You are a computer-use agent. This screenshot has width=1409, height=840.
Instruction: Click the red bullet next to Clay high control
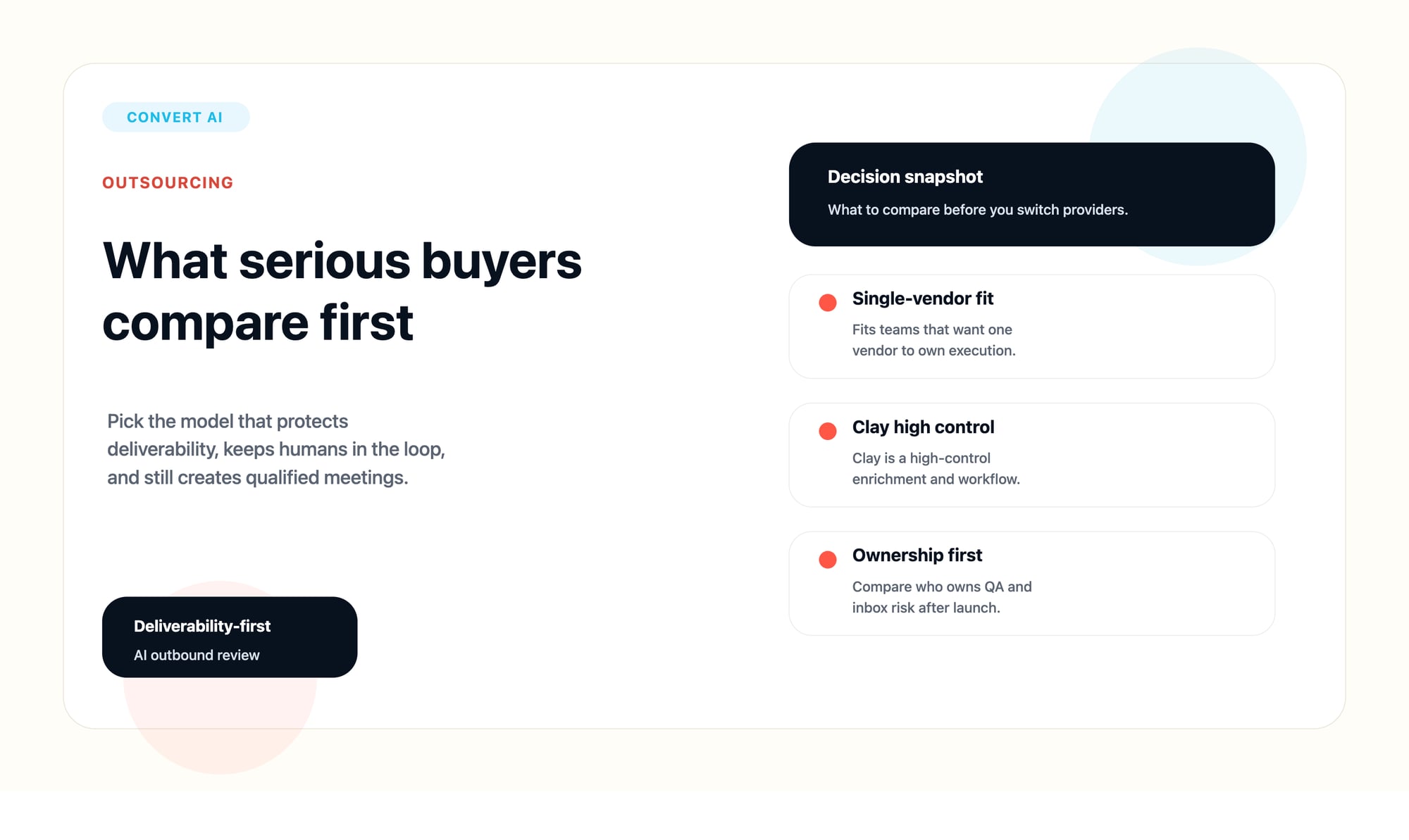tap(828, 431)
